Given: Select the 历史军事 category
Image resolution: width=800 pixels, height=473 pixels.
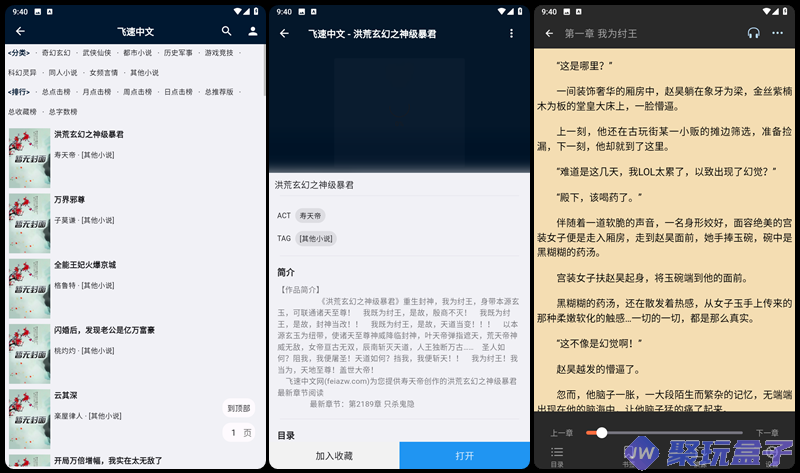Looking at the screenshot, I should point(178,53).
